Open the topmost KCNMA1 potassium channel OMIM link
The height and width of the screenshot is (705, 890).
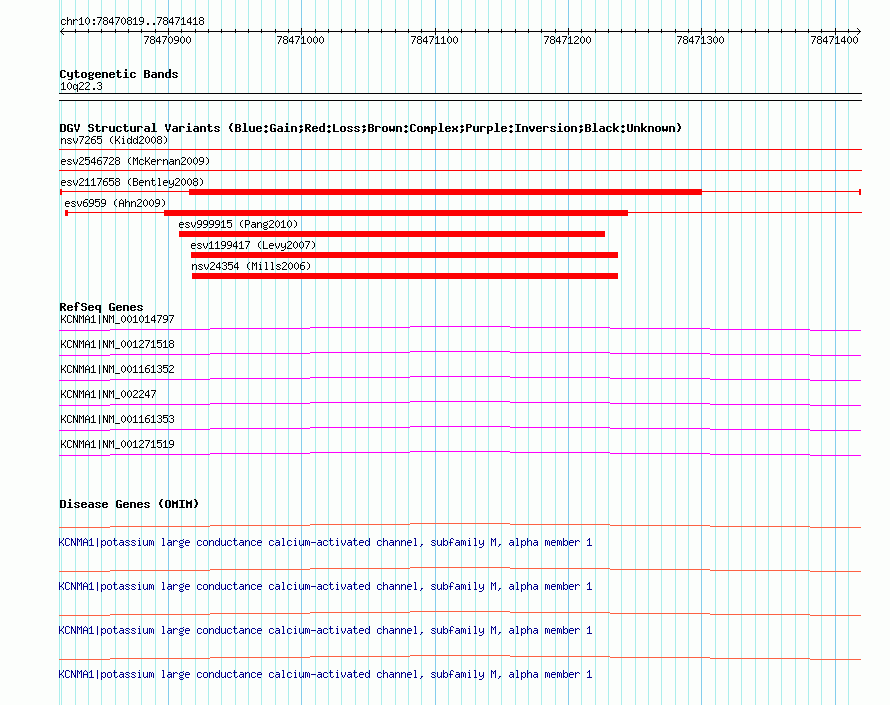pyautogui.click(x=325, y=543)
